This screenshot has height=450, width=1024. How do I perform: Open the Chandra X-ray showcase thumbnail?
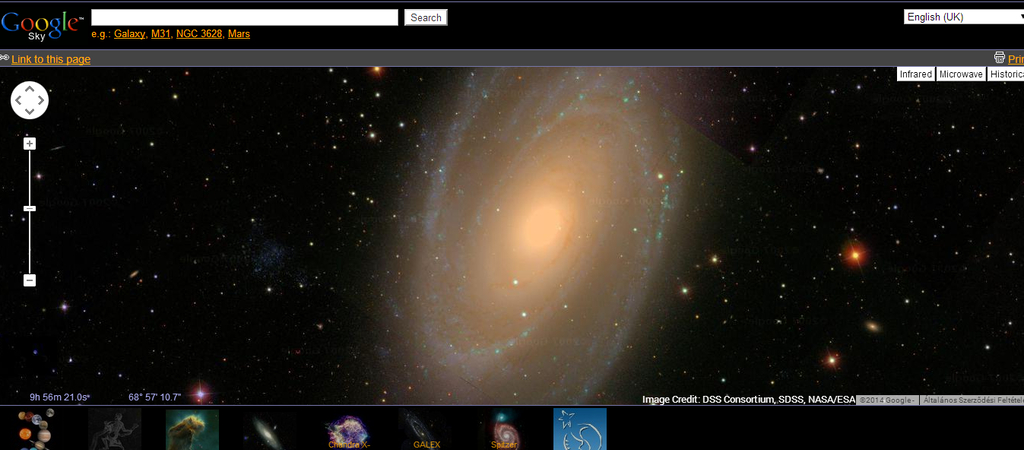[x=347, y=429]
